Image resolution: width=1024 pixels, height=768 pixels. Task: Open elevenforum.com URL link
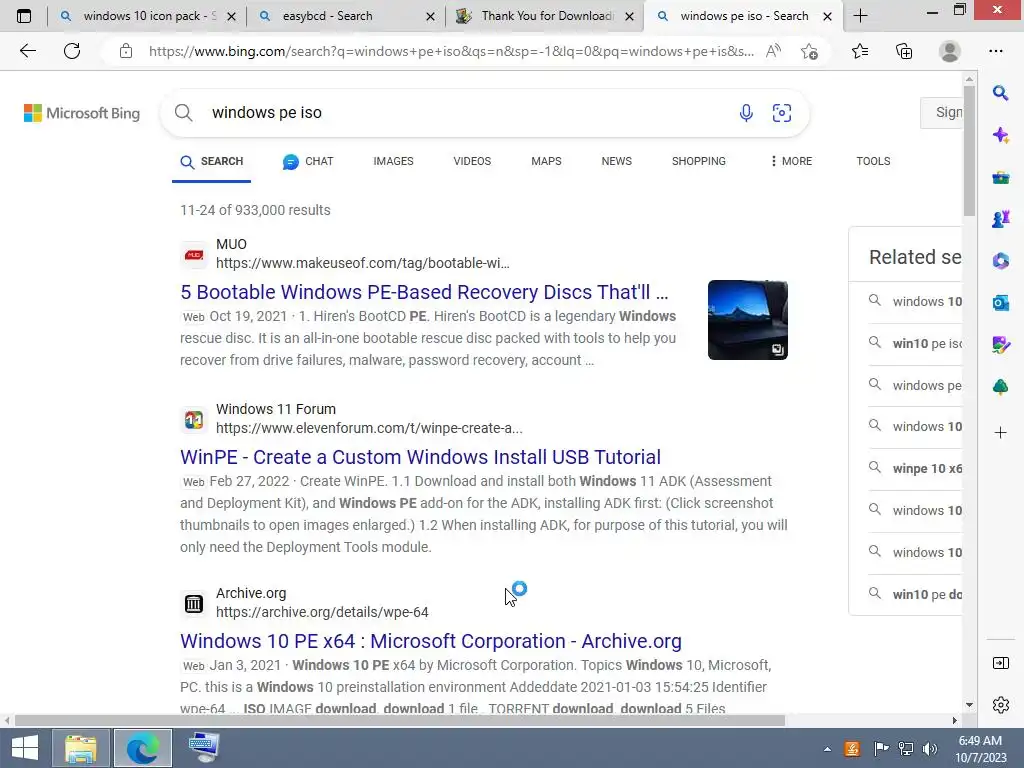point(369,428)
